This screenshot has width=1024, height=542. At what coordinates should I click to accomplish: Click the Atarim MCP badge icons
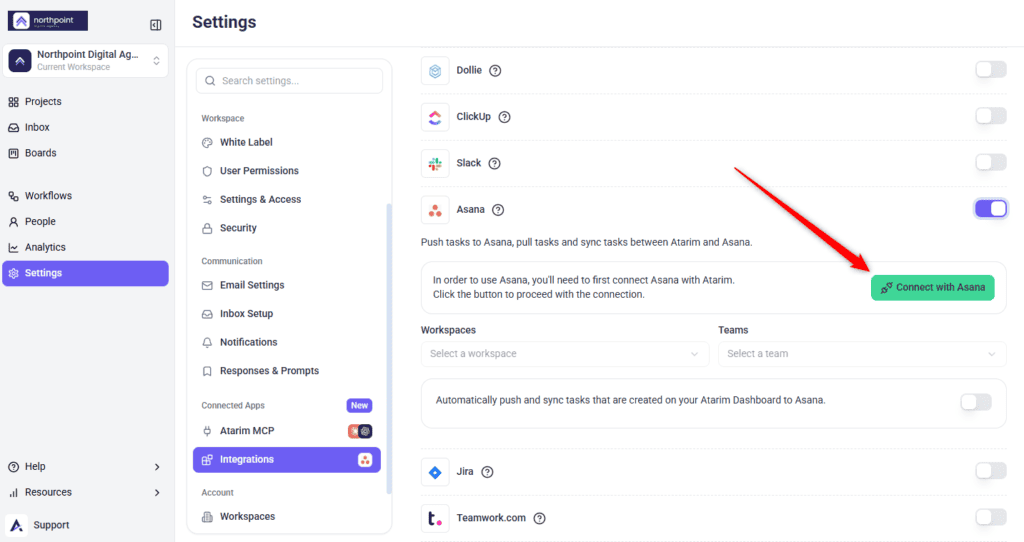[x=360, y=431]
